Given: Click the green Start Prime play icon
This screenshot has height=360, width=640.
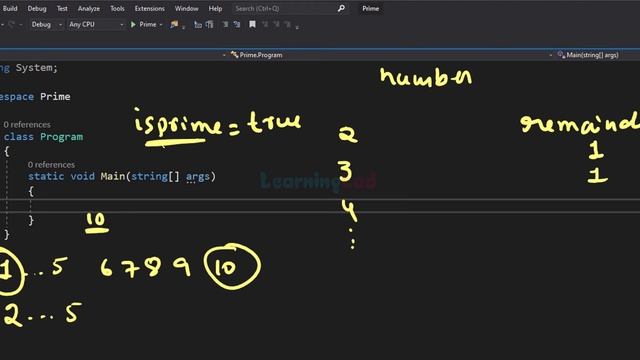Looking at the screenshot, I should coord(133,24).
